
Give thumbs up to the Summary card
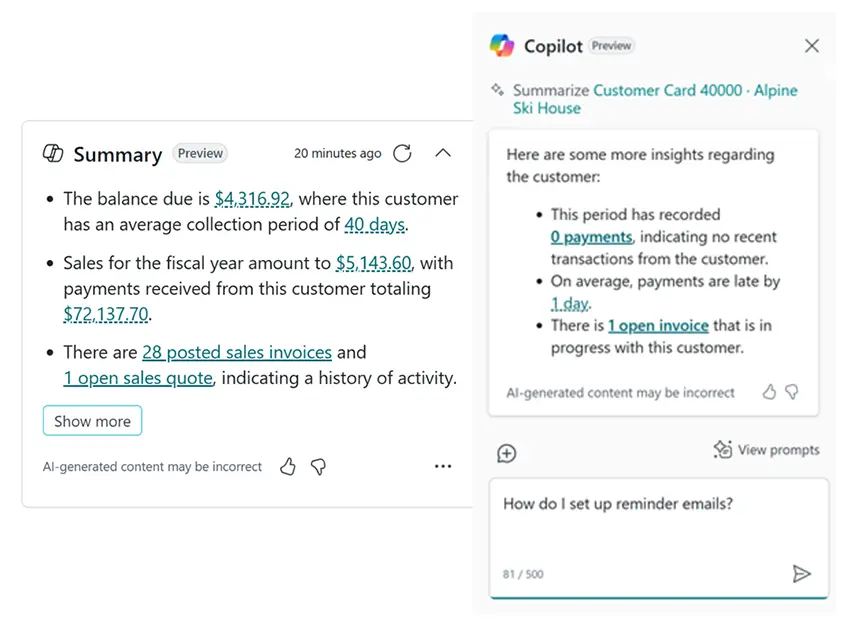(287, 467)
